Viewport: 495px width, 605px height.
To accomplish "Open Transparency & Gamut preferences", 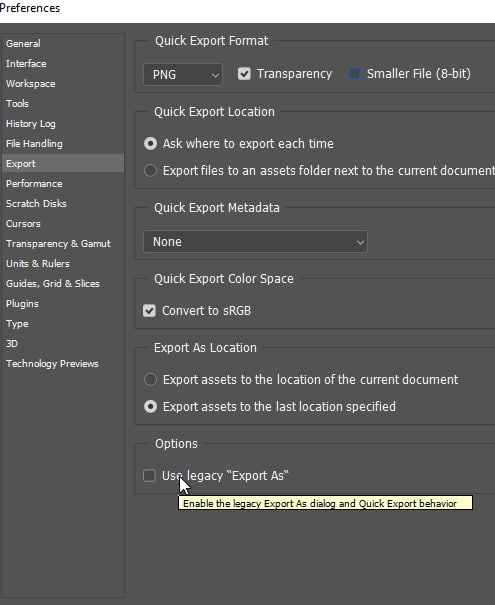I will click(x=58, y=244).
